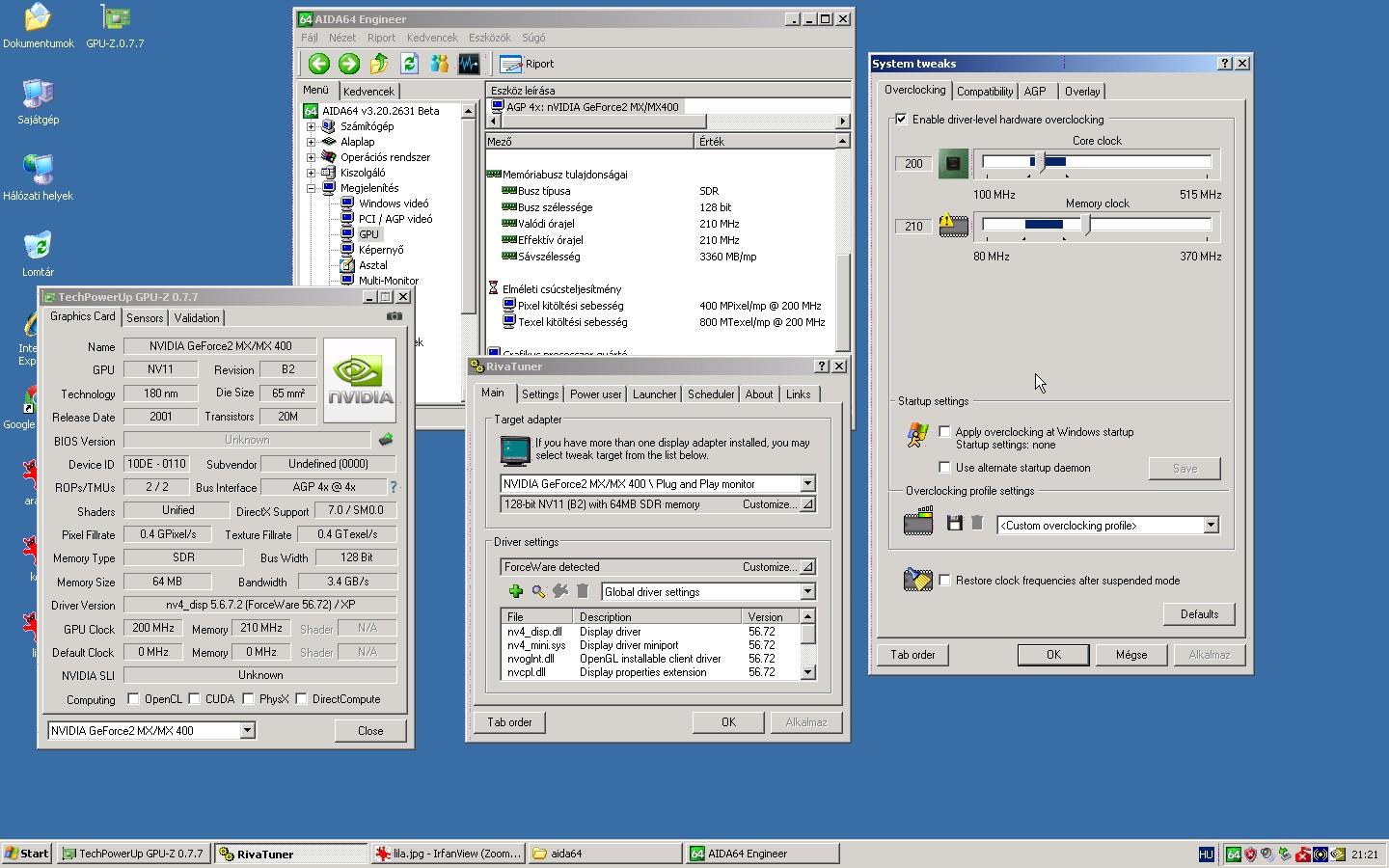Click Tab order button in RivaTuner
This screenshot has height=868, width=1389.
coord(509,722)
